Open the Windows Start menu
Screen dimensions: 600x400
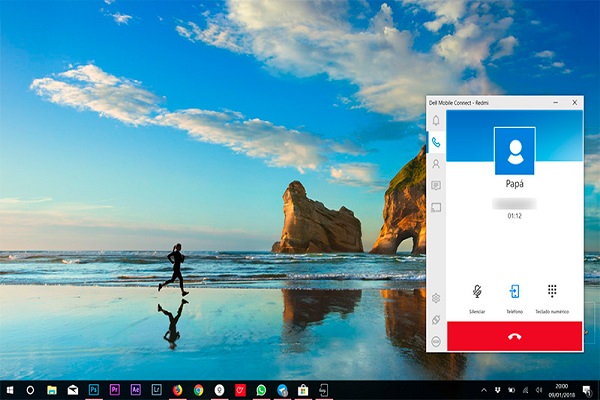tap(9, 389)
